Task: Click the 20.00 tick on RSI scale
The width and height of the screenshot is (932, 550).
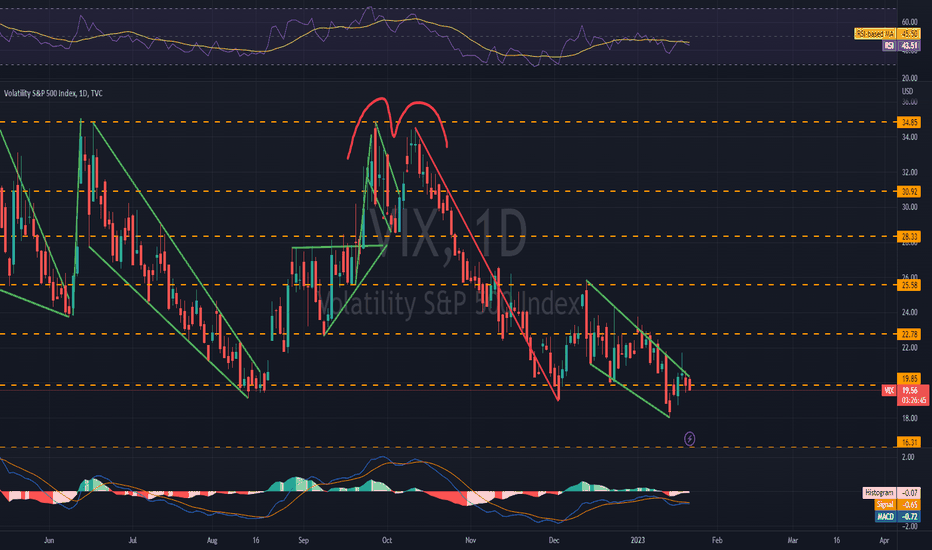Action: pyautogui.click(x=909, y=78)
